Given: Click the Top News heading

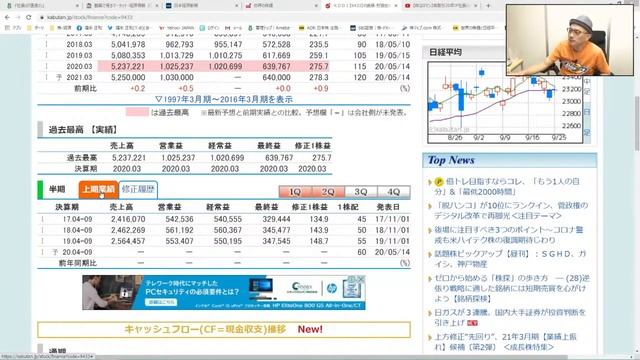Looking at the screenshot, I should (451, 160).
